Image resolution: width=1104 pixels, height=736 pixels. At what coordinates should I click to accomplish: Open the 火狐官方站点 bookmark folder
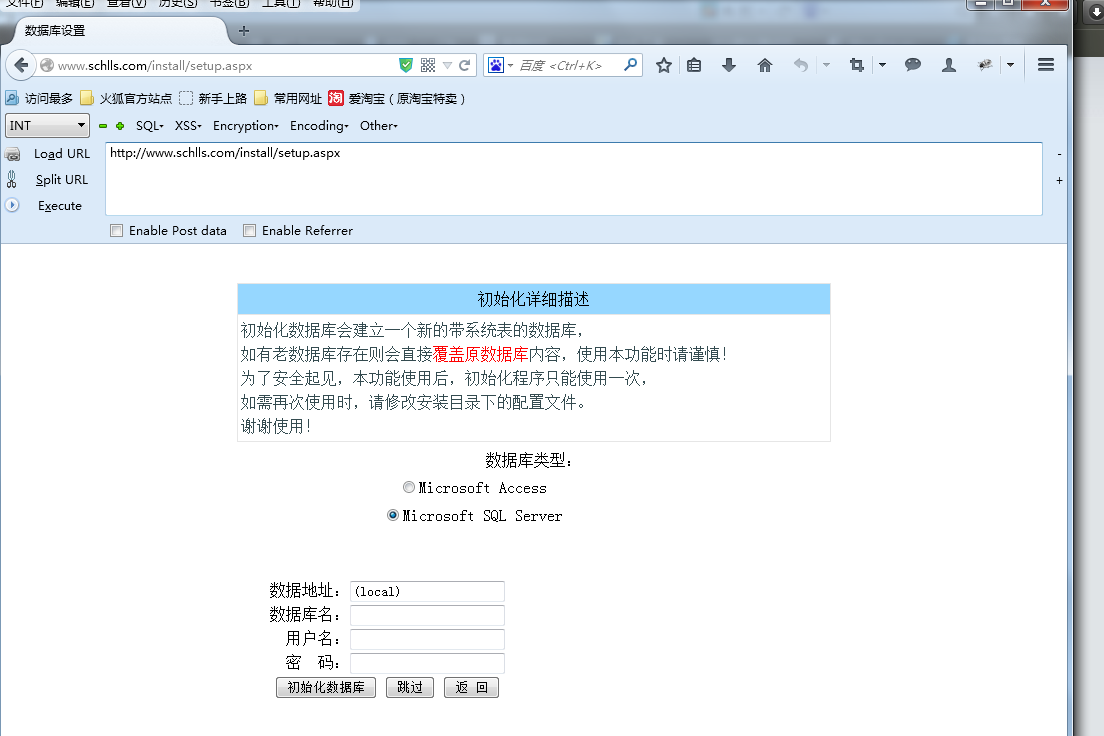click(126, 99)
